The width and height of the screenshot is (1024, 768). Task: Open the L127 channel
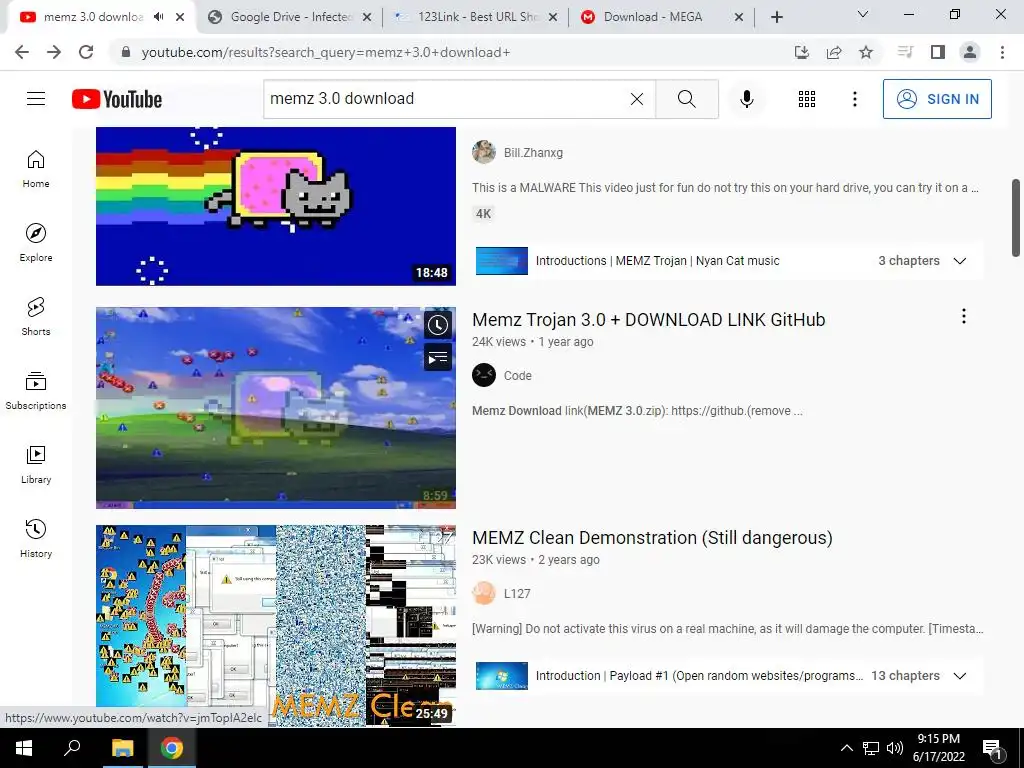[x=517, y=593]
